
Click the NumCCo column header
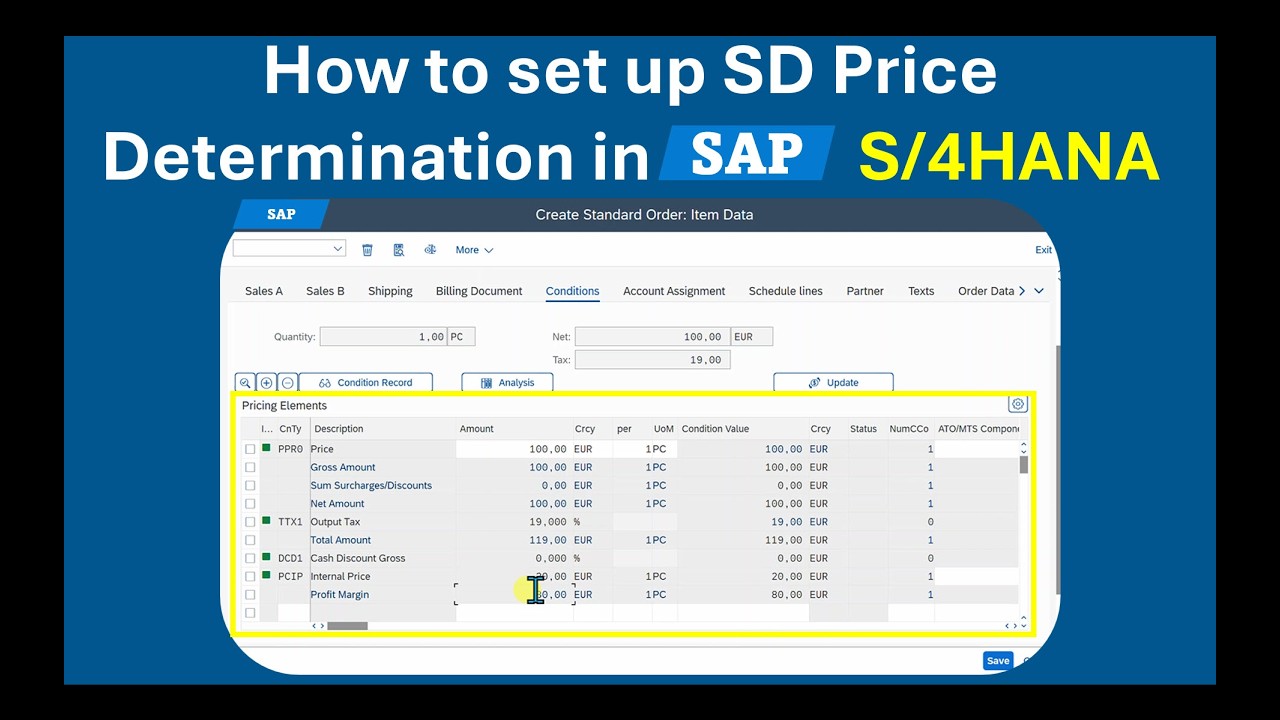coord(910,429)
